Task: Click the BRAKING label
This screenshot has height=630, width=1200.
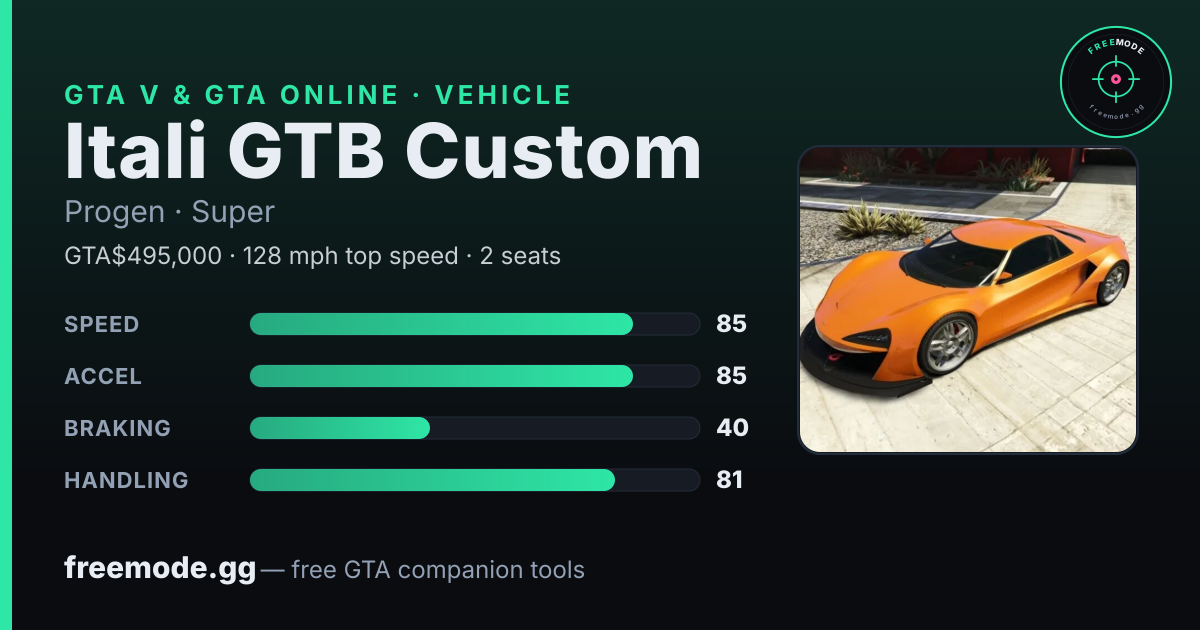Action: coord(117,428)
